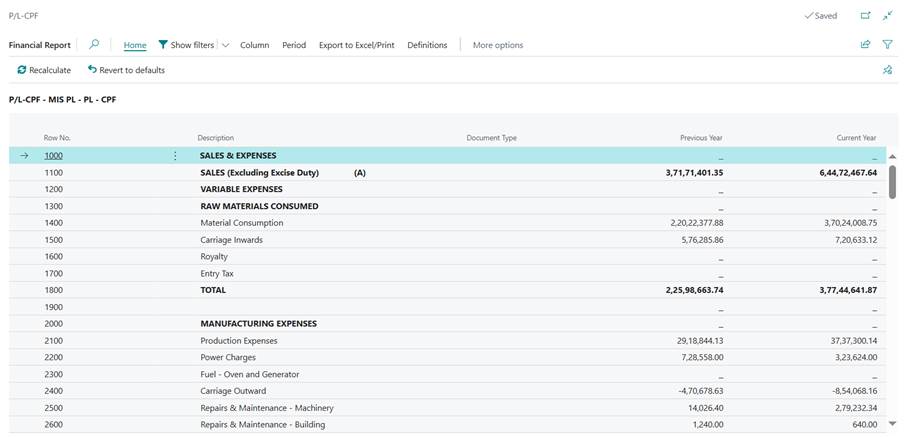Screen dimensions: 904x437
Task: Open the share icon at top right
Action: tap(865, 45)
